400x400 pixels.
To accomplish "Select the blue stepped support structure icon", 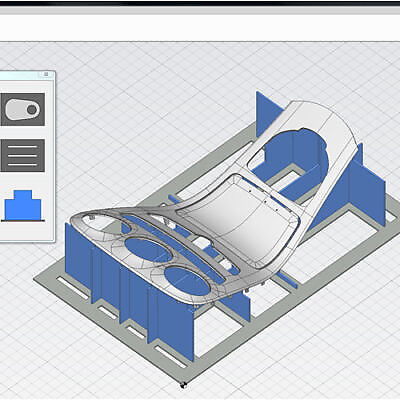I will 23,205.
